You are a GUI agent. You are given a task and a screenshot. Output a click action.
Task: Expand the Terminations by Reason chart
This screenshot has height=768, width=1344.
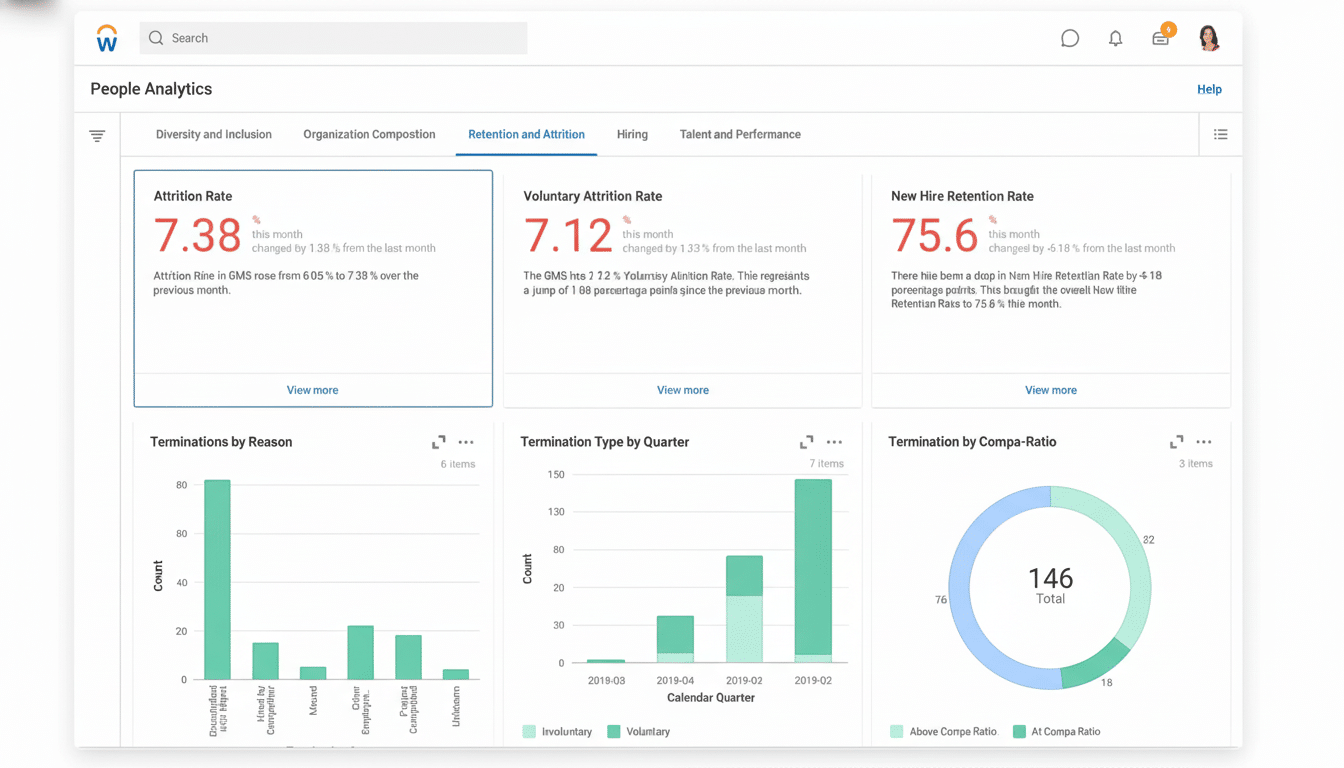tap(438, 441)
